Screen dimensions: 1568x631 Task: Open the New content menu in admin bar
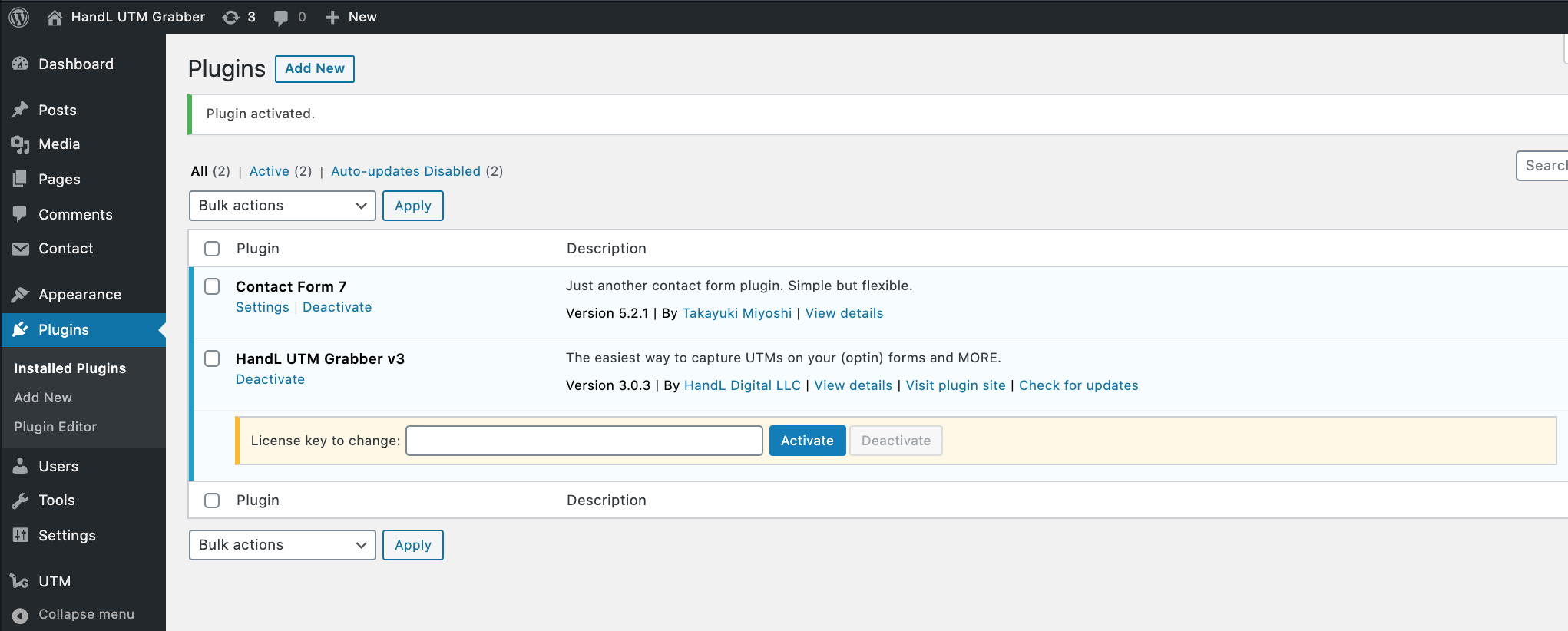[352, 17]
